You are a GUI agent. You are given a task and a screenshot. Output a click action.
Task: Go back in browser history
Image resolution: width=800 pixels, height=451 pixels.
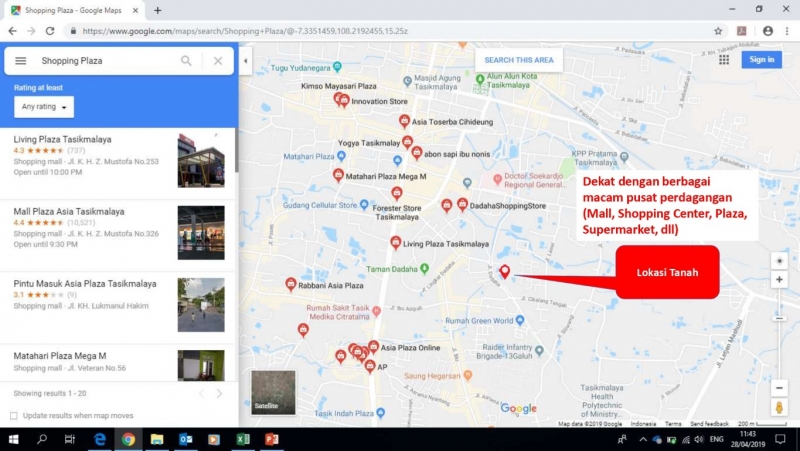click(x=13, y=31)
